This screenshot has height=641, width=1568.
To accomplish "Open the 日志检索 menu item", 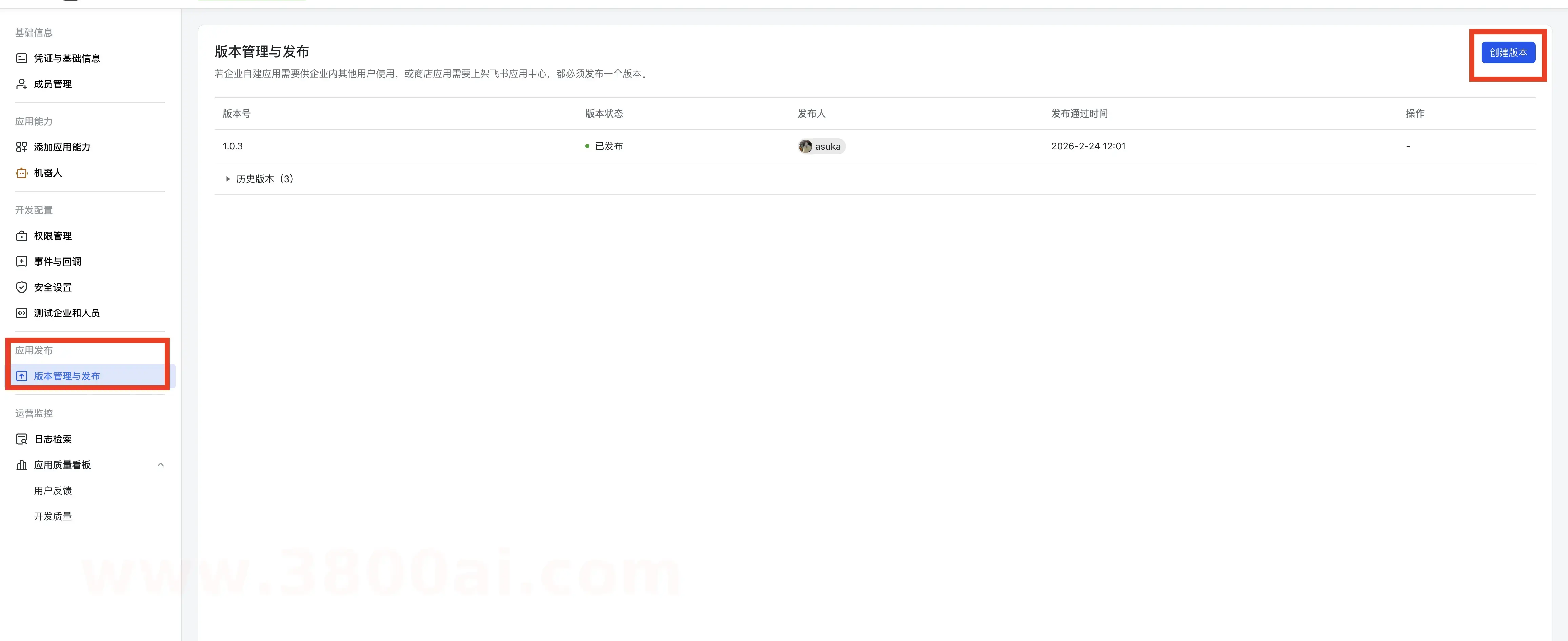I will [53, 439].
